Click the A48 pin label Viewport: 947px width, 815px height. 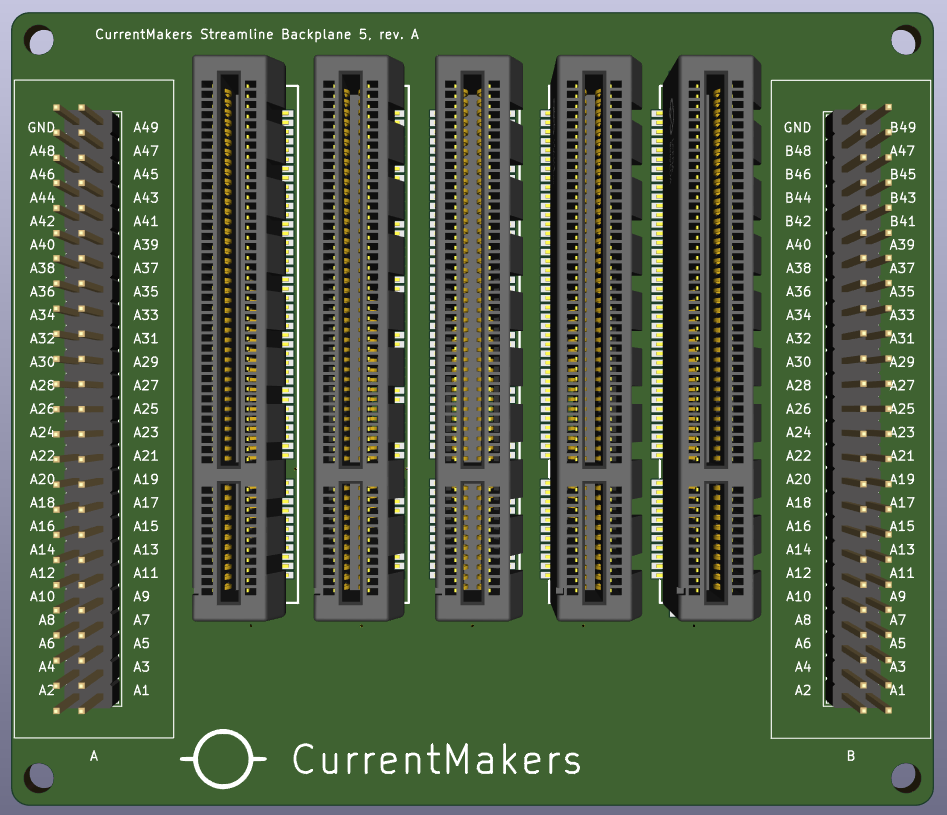pos(42,151)
